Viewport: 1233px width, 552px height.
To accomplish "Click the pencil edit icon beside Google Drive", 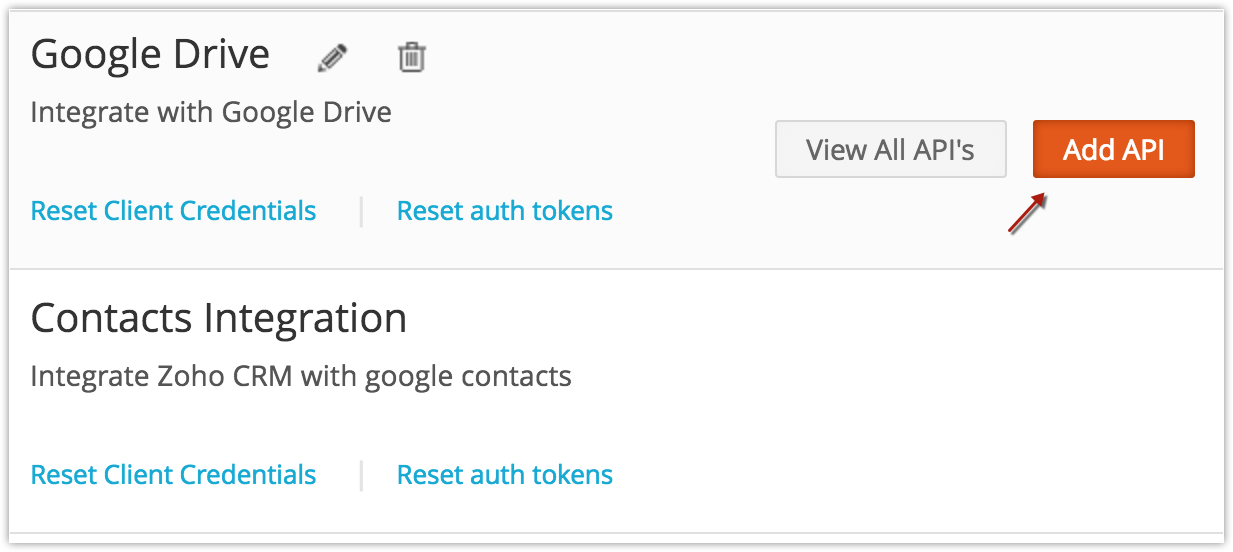I will tap(333, 58).
